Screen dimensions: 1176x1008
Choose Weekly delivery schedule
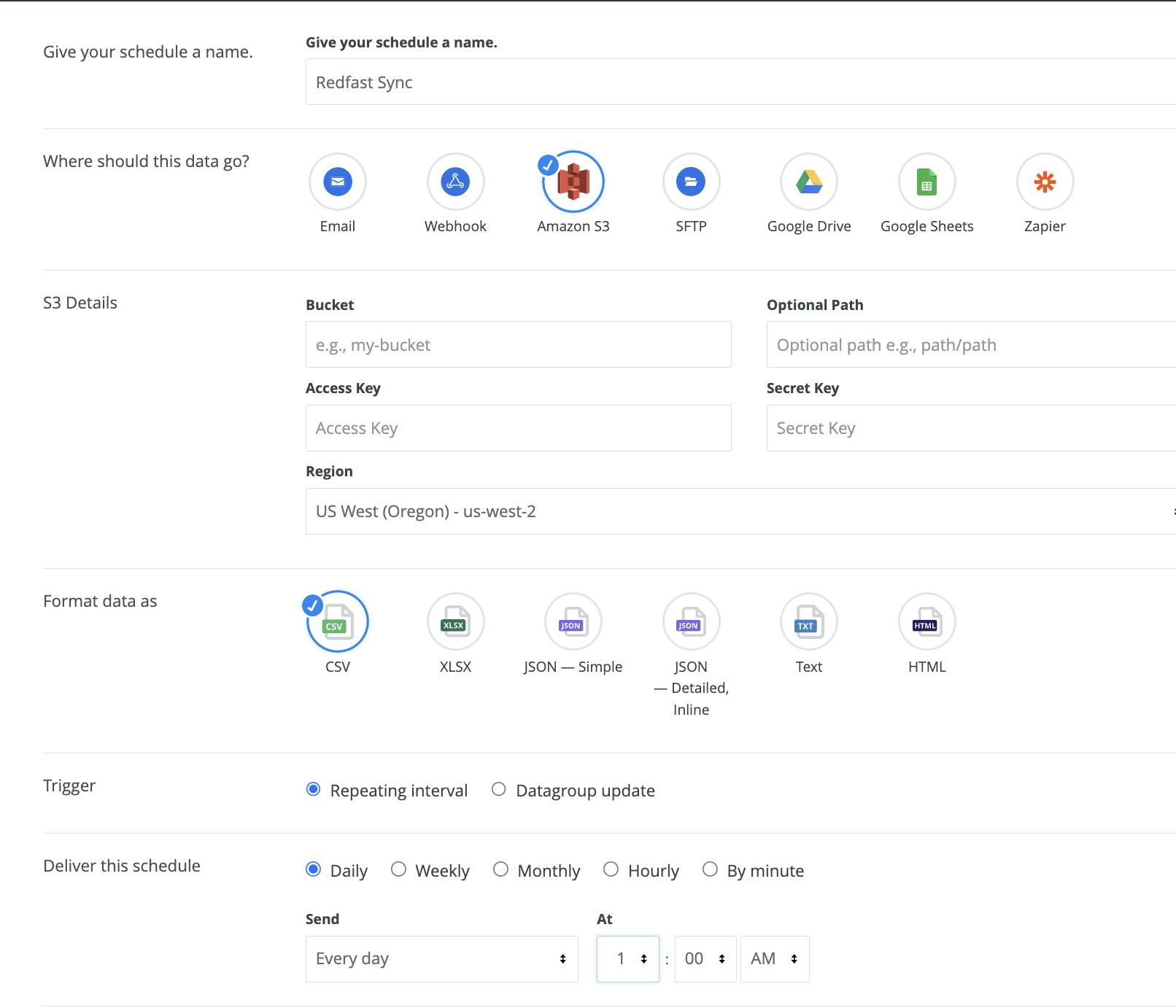point(398,869)
